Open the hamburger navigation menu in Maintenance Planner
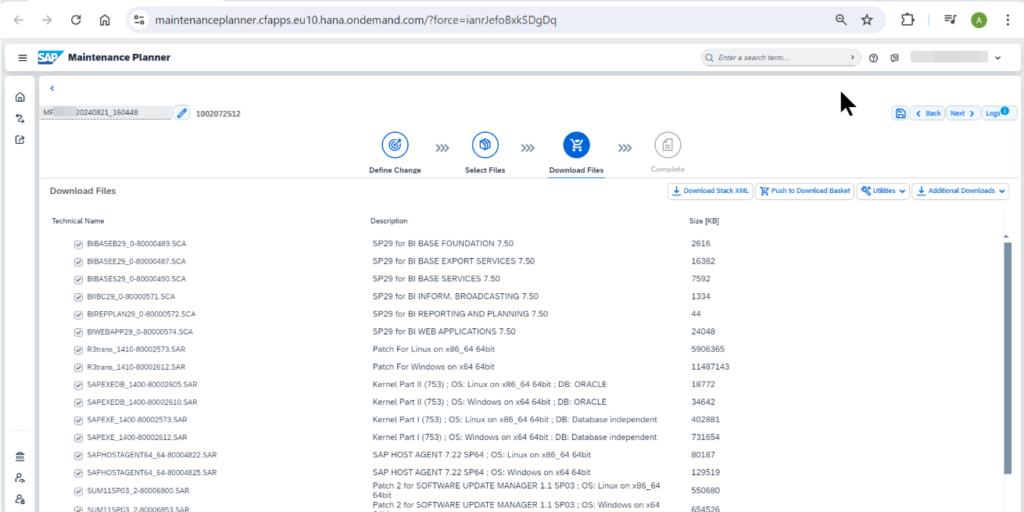The width and height of the screenshot is (1024, 512). [x=22, y=57]
